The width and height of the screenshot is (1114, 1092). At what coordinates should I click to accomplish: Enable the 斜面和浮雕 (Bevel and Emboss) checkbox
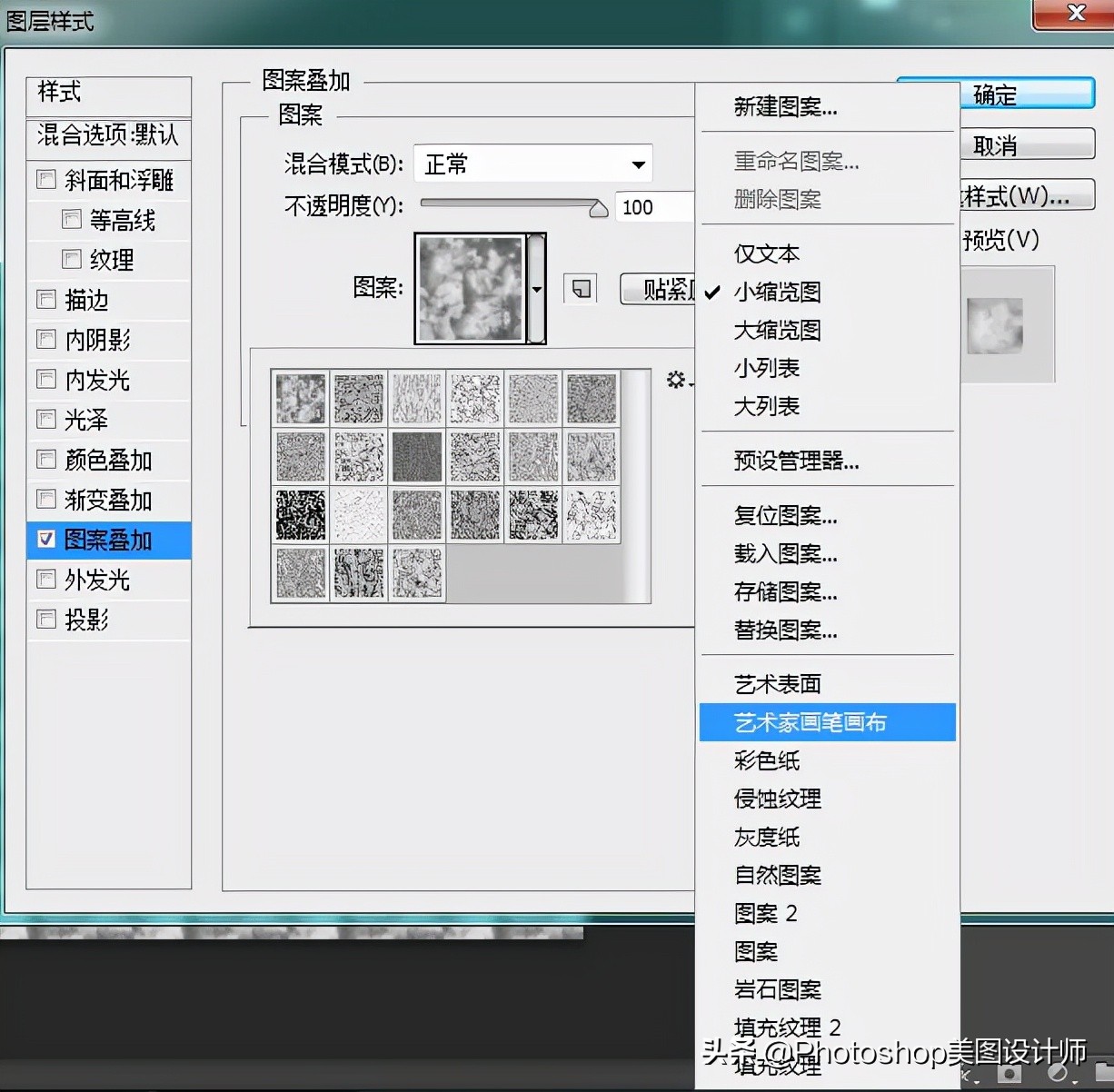[x=45, y=179]
